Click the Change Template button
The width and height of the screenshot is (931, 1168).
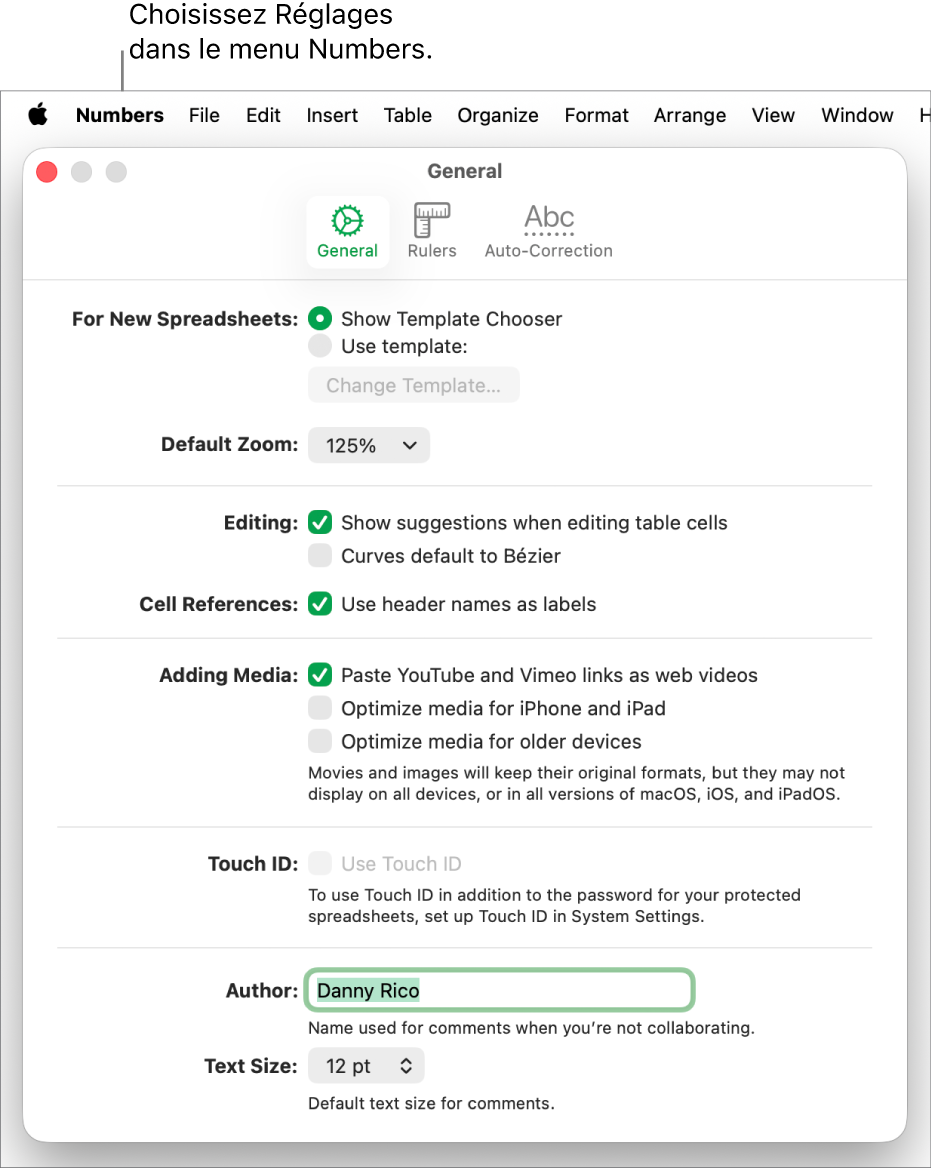click(413, 386)
